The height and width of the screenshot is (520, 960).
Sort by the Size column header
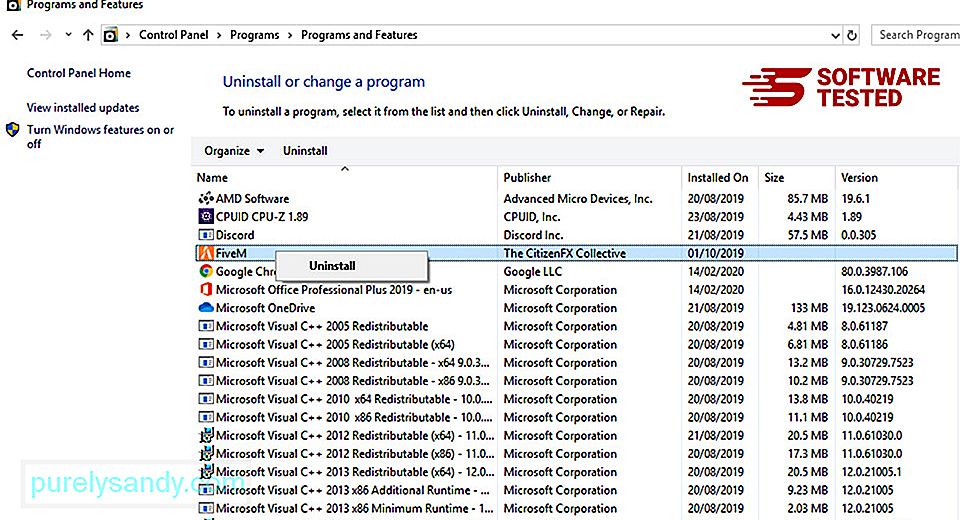pyautogui.click(x=774, y=178)
